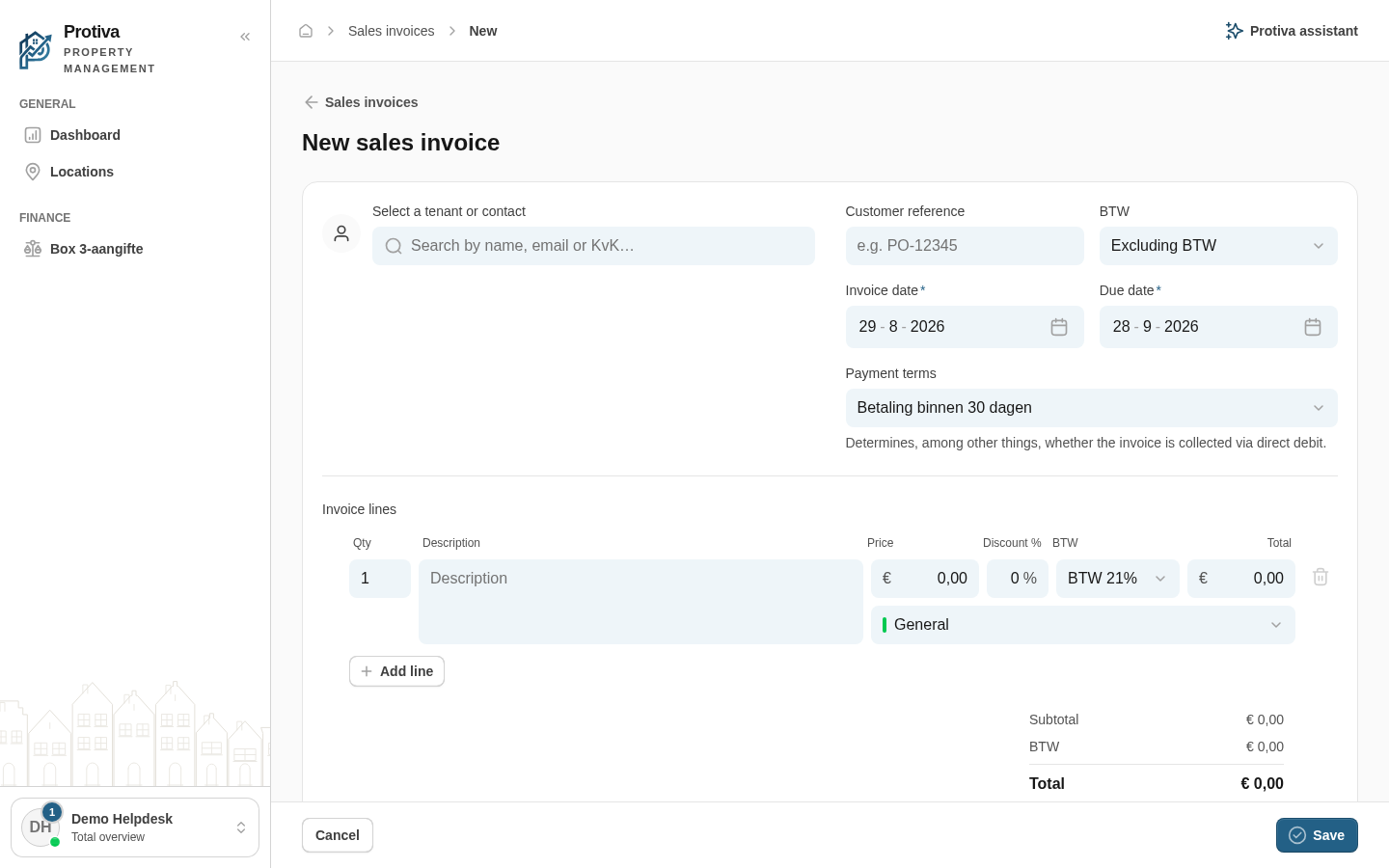Click the Discount % field
Viewport: 1389px width, 868px height.
click(1018, 579)
